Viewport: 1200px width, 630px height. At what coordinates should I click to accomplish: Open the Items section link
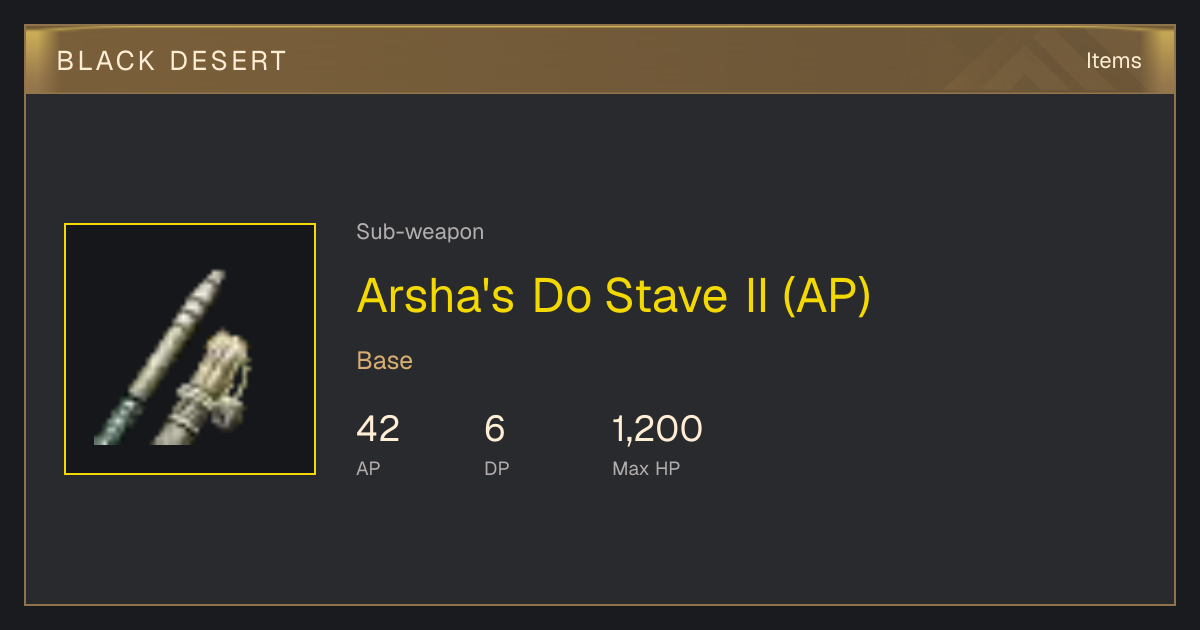(1113, 61)
